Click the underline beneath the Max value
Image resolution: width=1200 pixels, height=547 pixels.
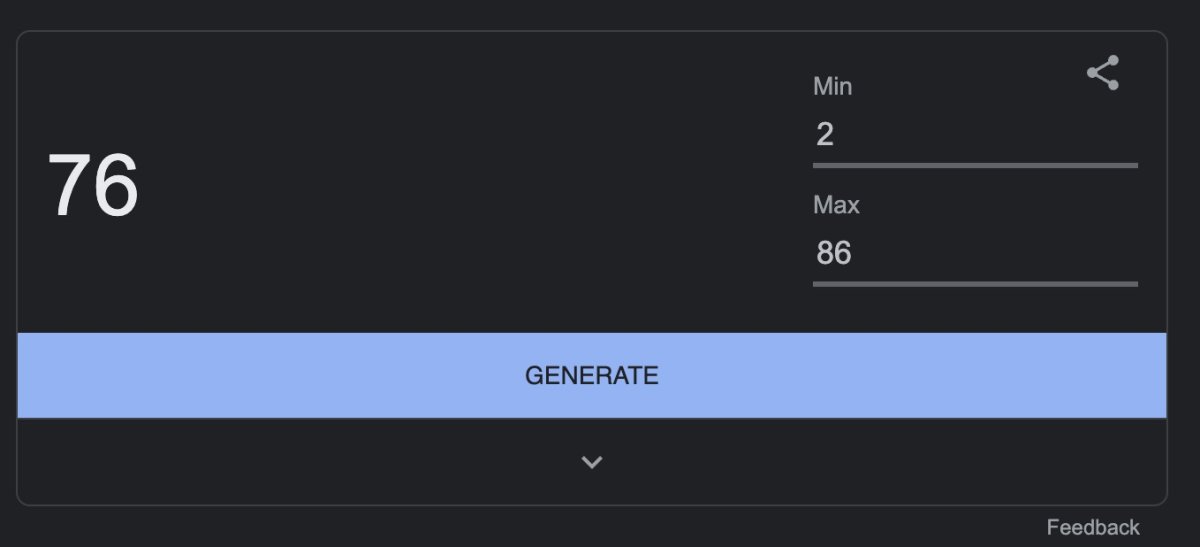(x=975, y=284)
